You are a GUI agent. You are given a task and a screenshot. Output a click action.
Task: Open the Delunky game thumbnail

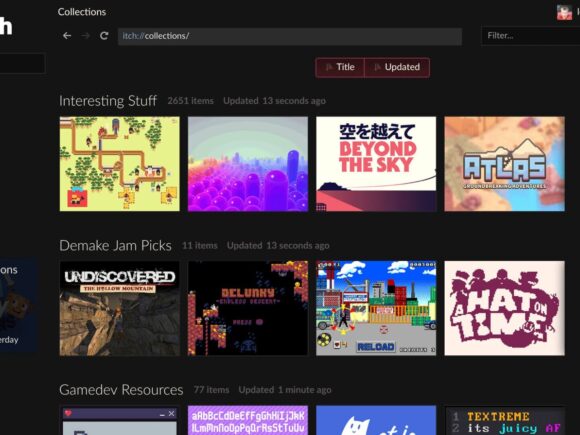pyautogui.click(x=248, y=308)
